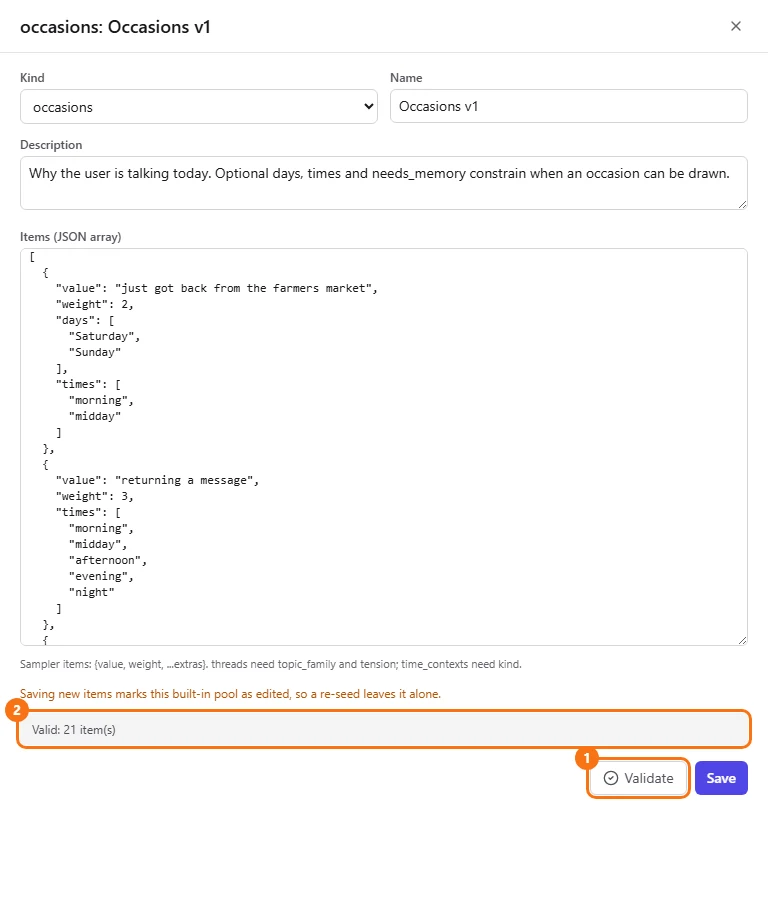Click the Items JSON editor resize handle
Viewport: 768px width, 900px height.
(x=742, y=641)
